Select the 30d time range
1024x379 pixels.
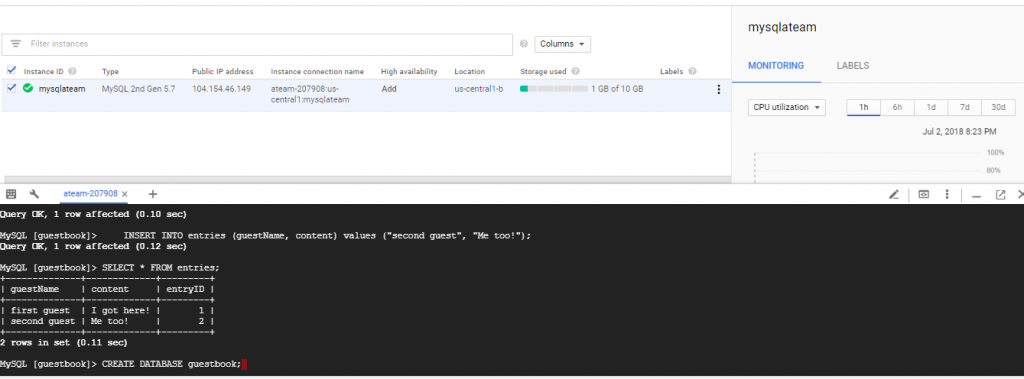(x=999, y=107)
